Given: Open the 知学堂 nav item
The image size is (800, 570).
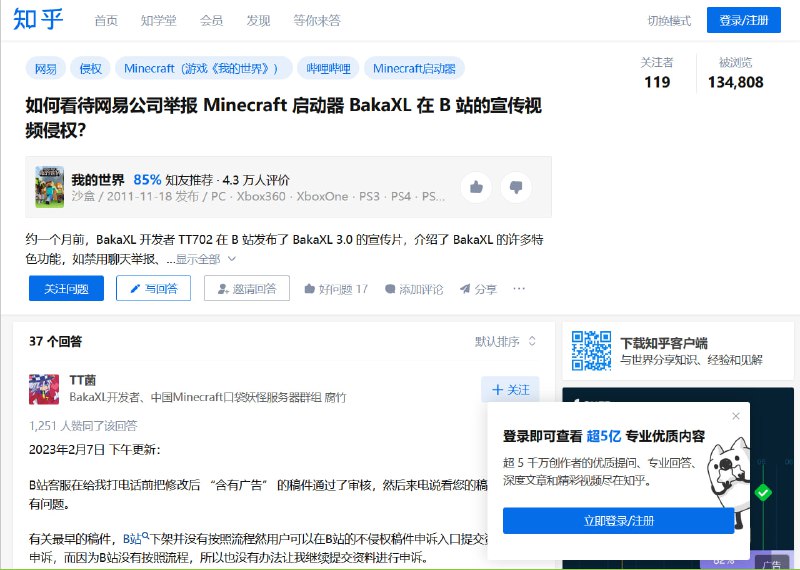Looking at the screenshot, I should tap(158, 20).
